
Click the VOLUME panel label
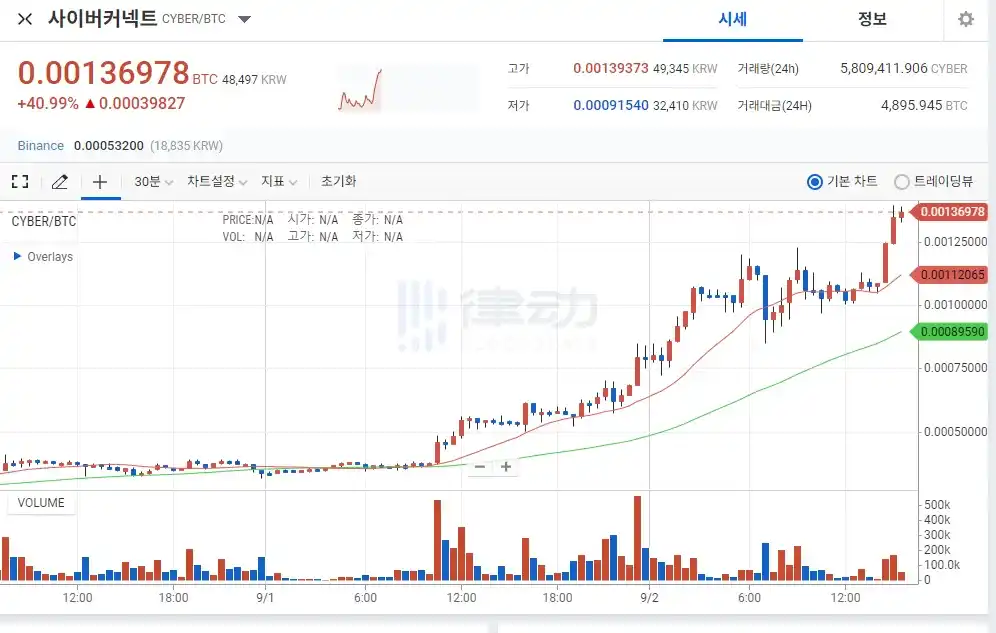(x=41, y=503)
